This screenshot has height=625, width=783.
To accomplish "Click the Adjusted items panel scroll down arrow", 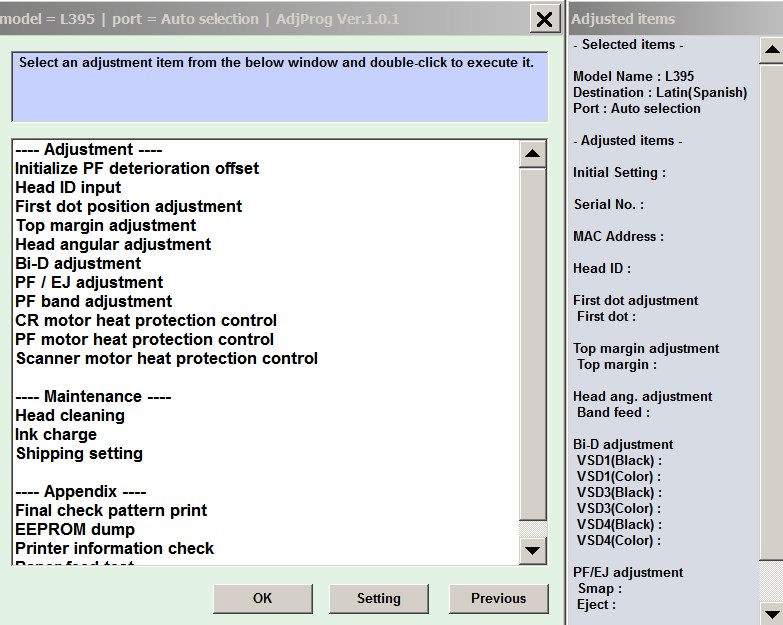I will click(x=772, y=614).
